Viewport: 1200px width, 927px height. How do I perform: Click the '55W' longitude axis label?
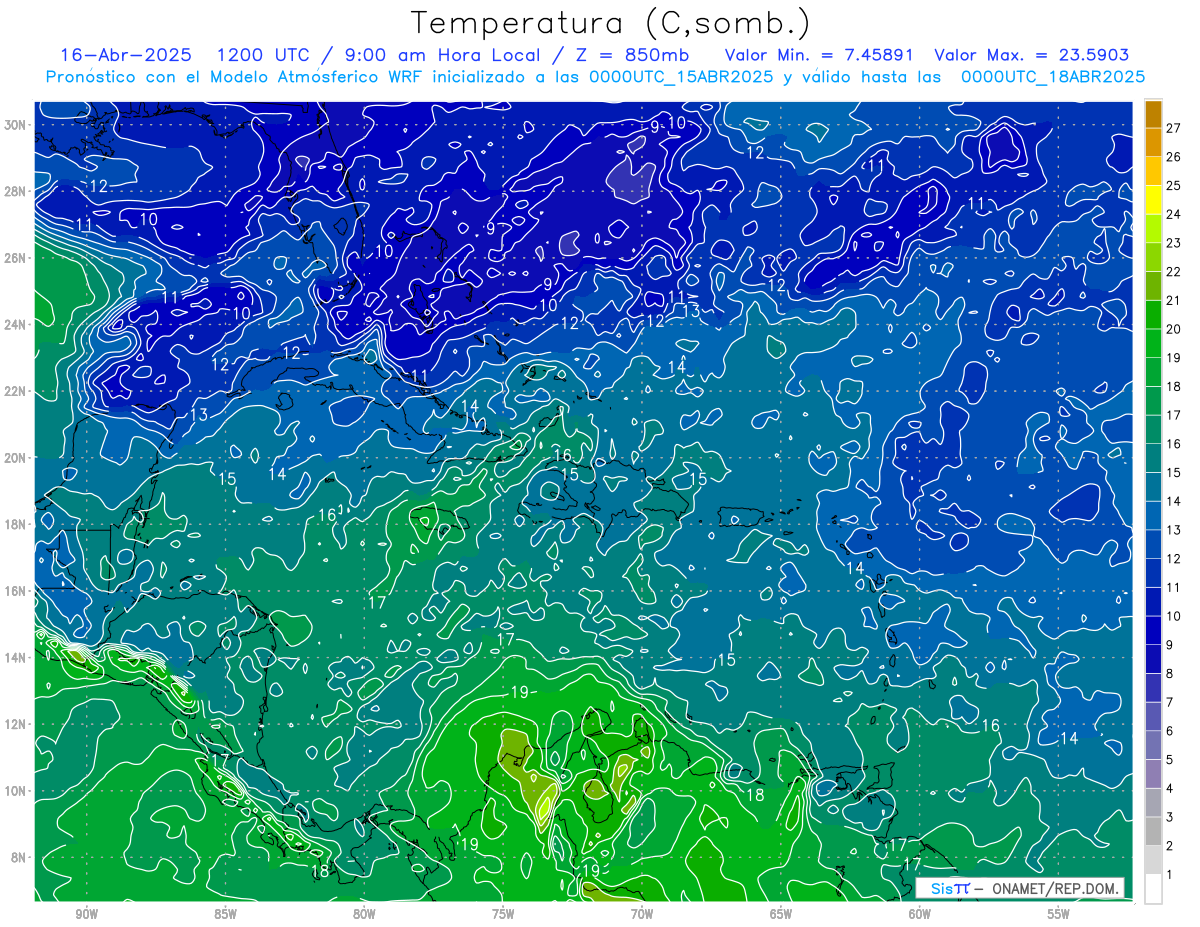[x=1059, y=914]
